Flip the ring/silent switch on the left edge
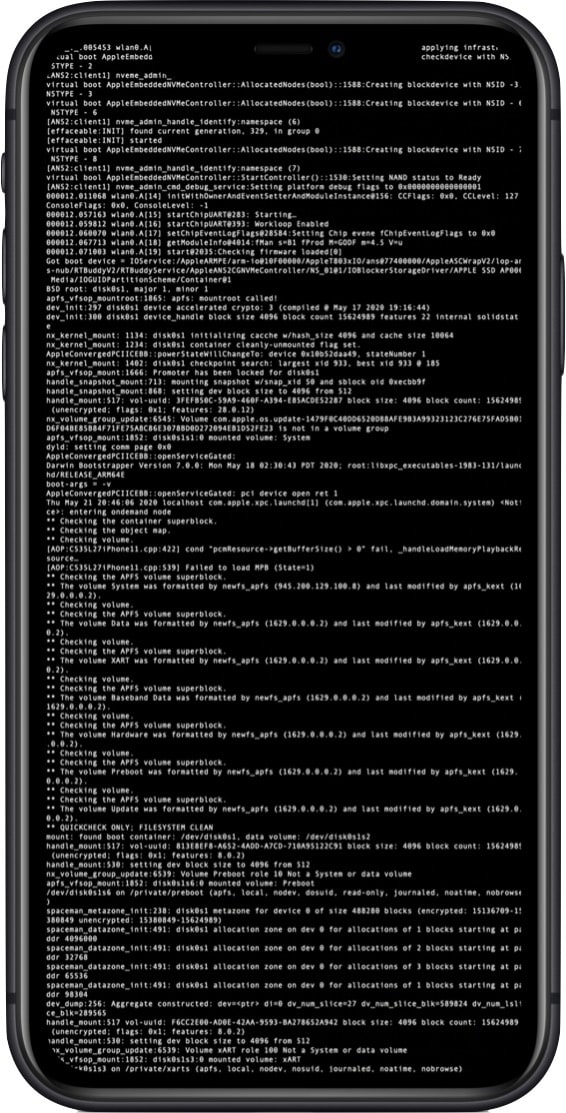 click(4, 172)
